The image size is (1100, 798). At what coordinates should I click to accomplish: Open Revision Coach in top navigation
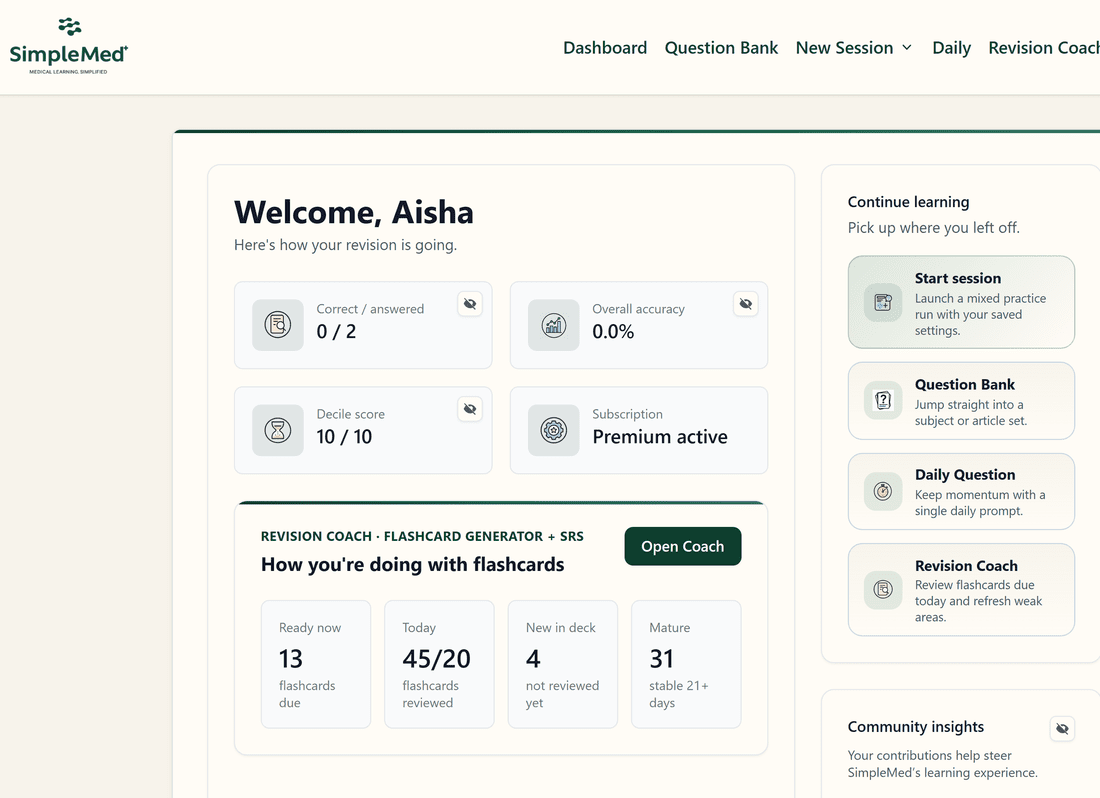(1044, 48)
